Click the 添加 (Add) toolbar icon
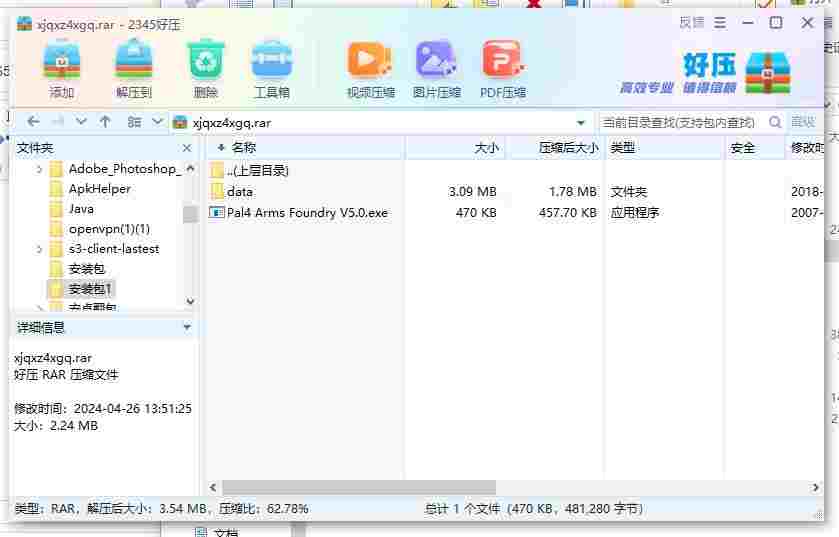 click(62, 70)
